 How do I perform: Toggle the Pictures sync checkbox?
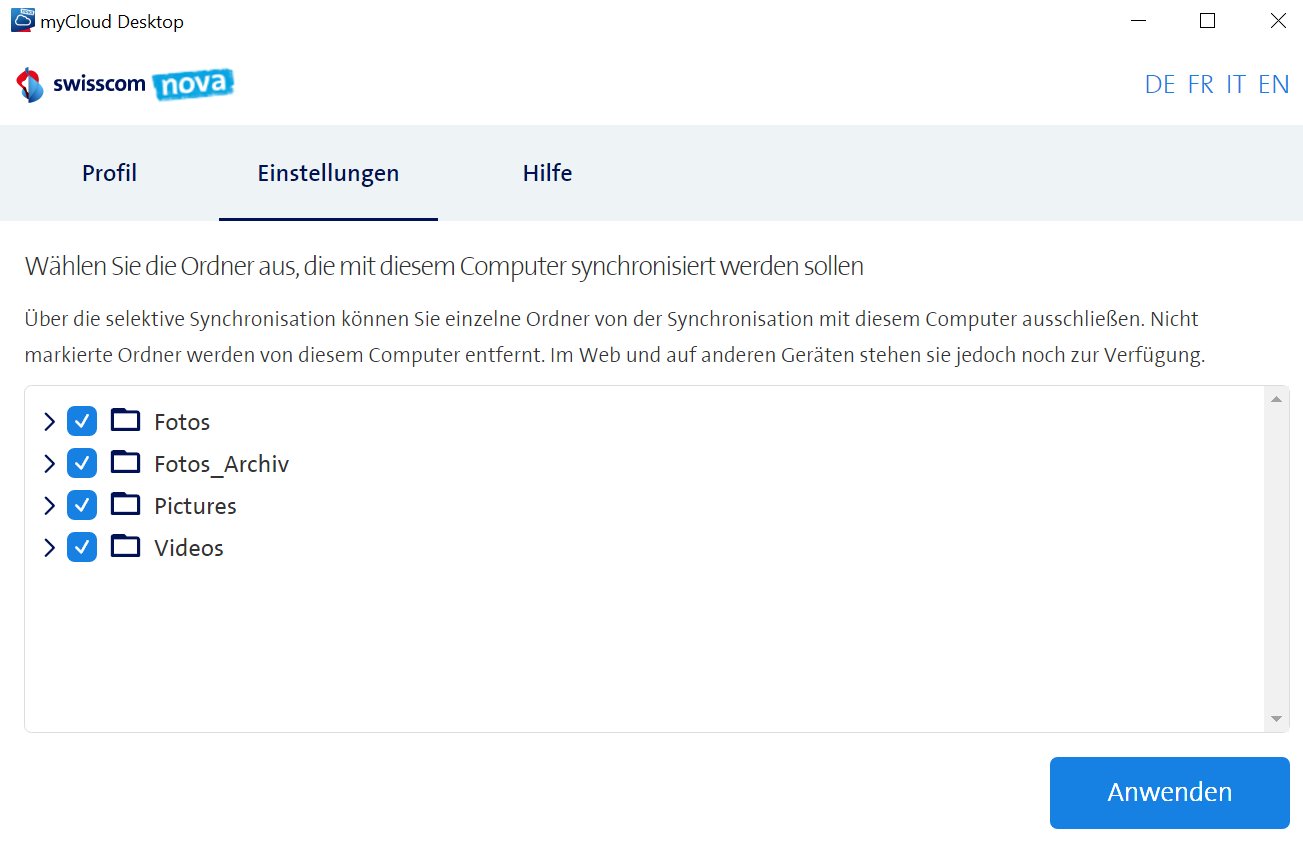pos(81,505)
